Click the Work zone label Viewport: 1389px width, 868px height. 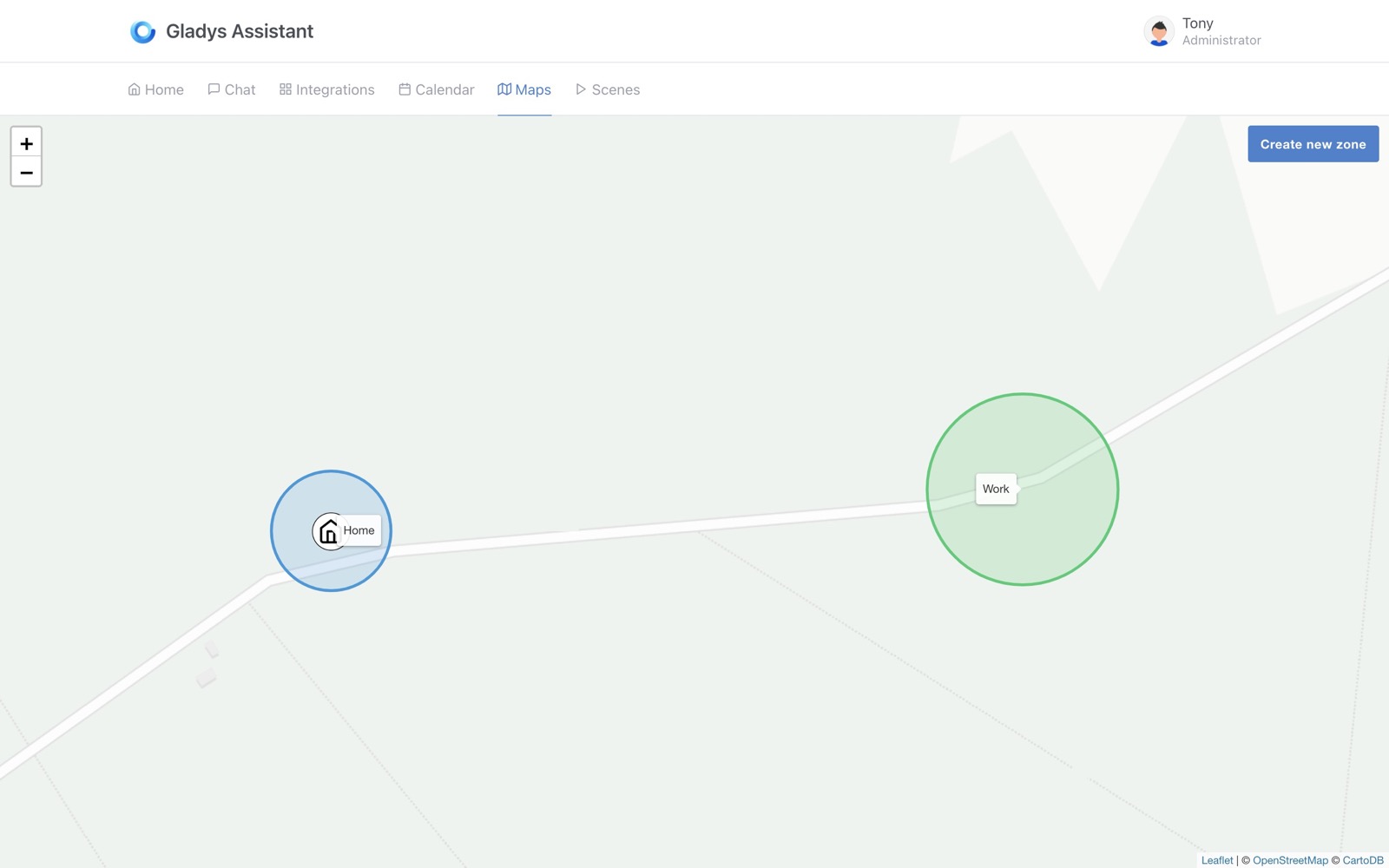point(996,490)
